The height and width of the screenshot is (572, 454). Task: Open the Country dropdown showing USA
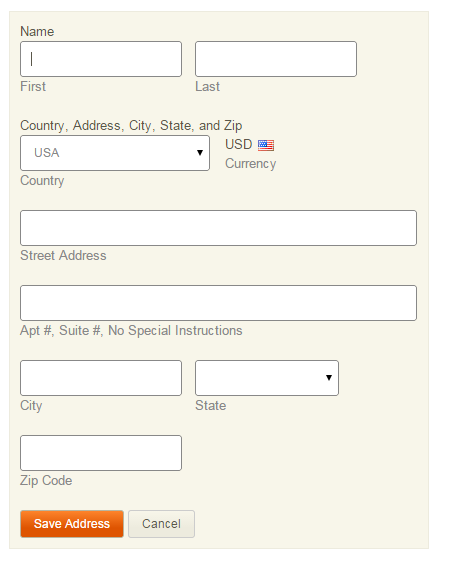[x=115, y=153]
